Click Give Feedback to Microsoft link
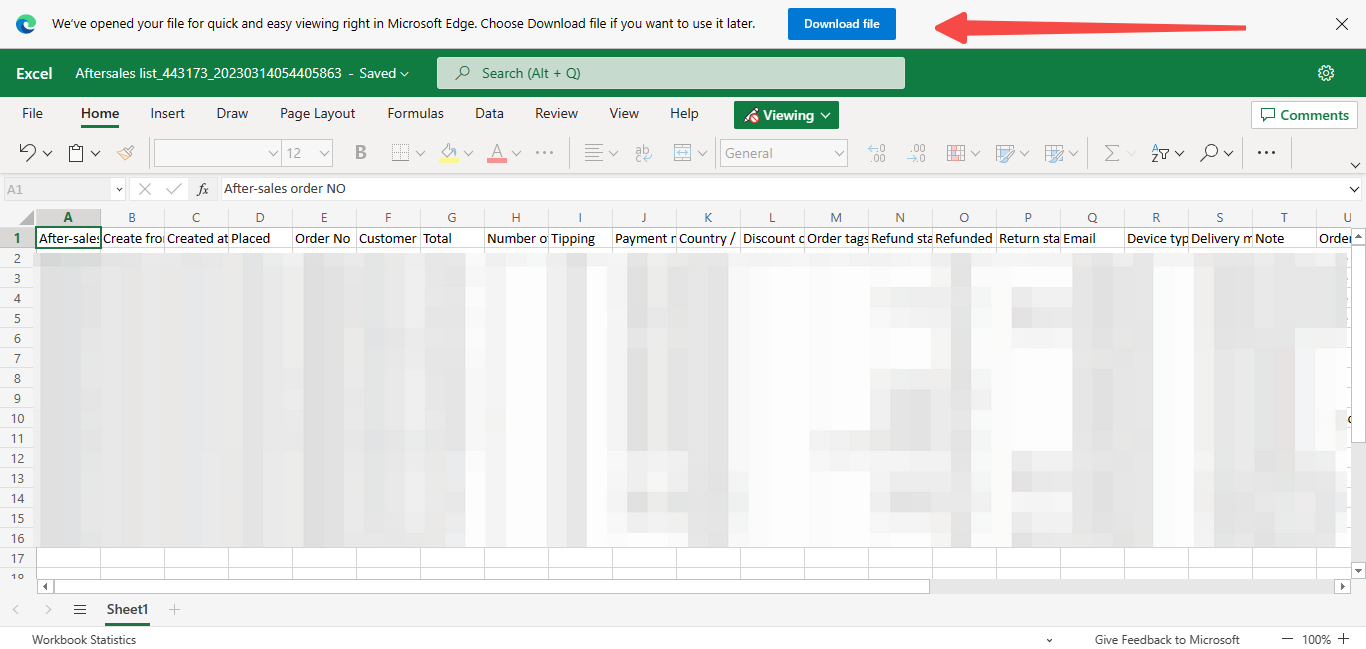 point(1167,639)
